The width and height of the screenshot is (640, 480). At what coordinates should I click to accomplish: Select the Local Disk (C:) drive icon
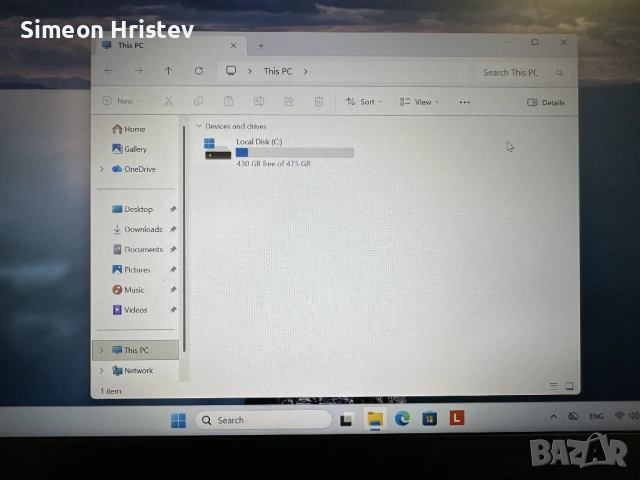pos(217,149)
